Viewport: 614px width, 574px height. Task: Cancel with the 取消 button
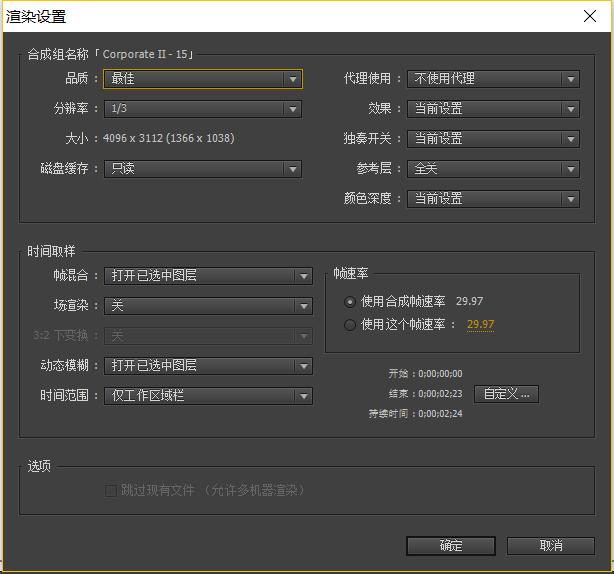[x=551, y=545]
